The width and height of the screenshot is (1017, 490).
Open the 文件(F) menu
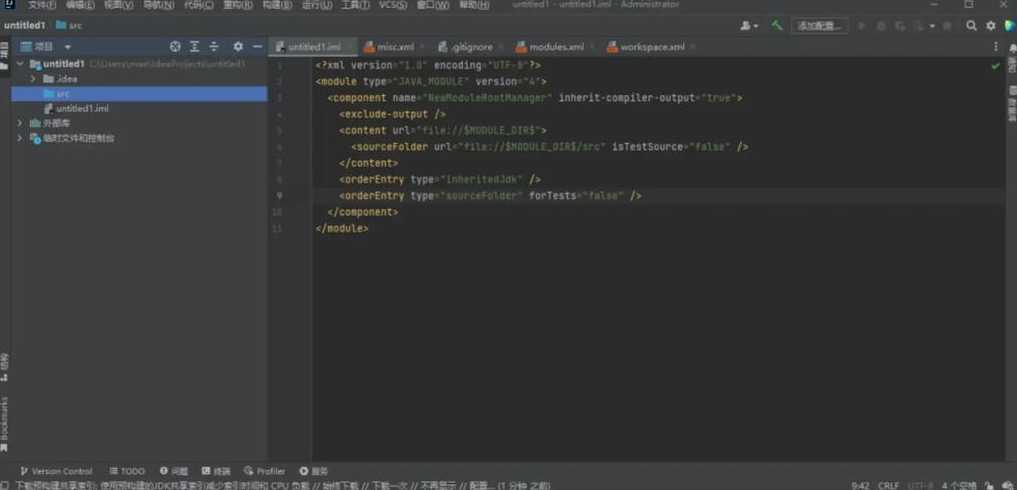pos(42,5)
